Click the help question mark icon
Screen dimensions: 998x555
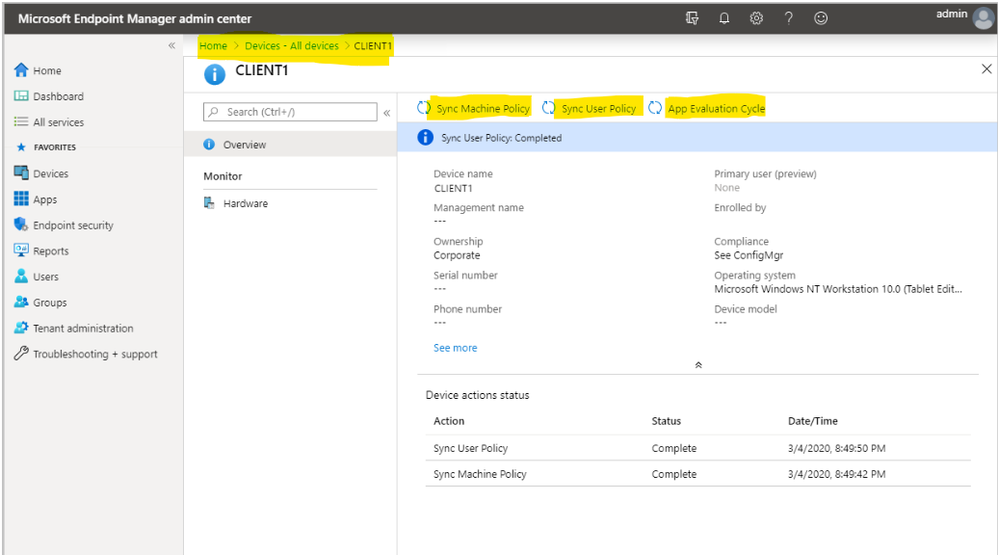789,18
